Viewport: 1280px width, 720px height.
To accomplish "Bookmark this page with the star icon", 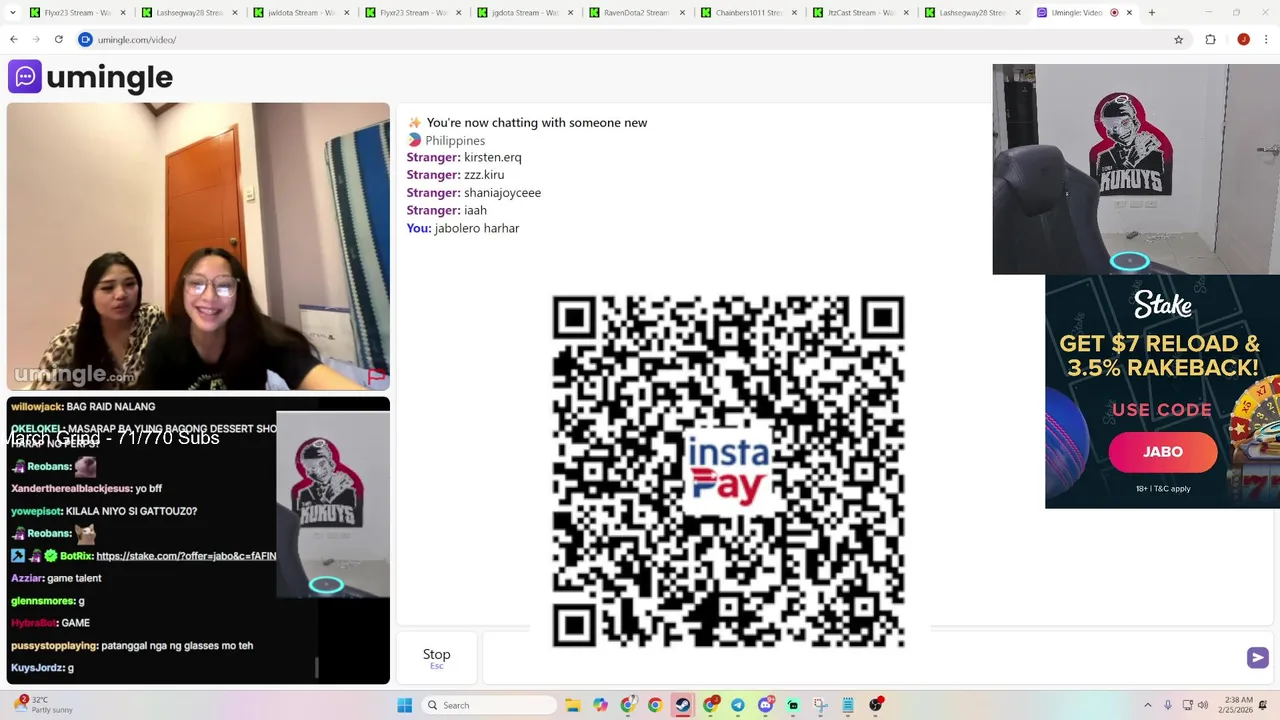I will 1179,40.
